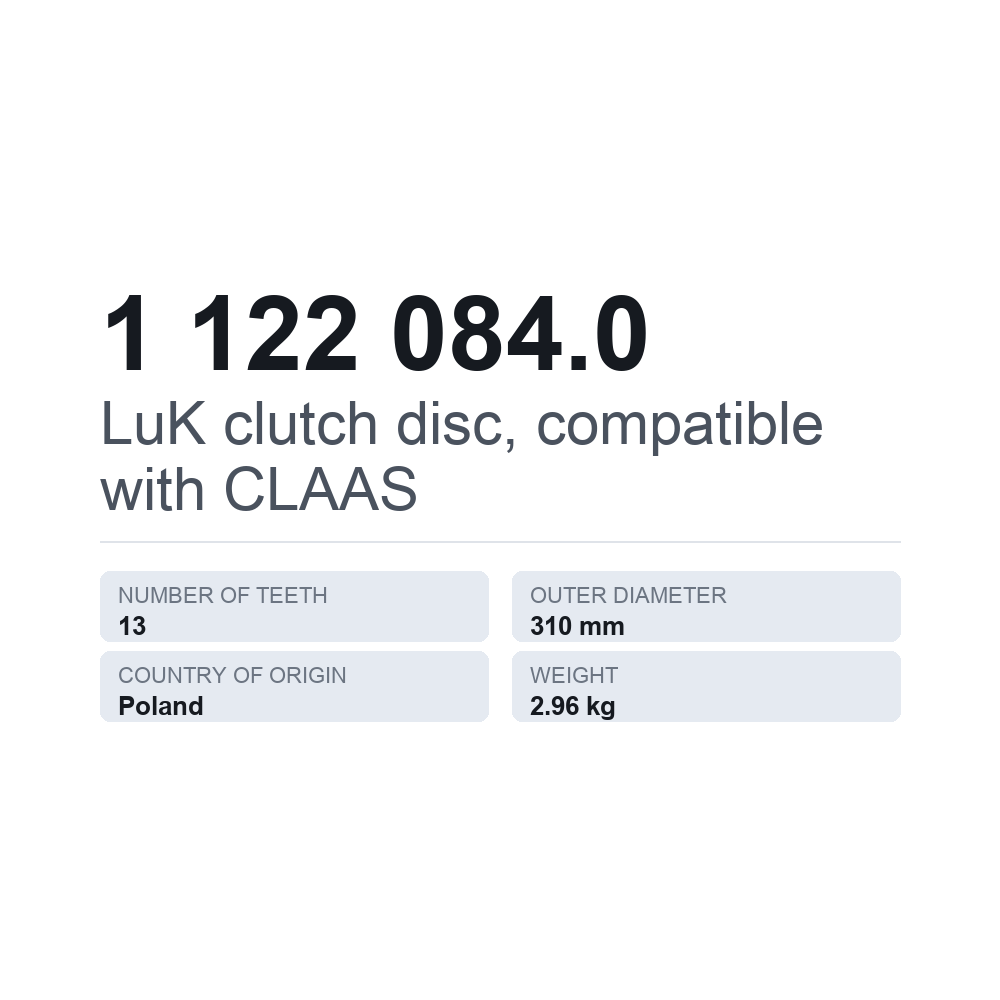Click the OUTER DIAMETER label

[628, 595]
